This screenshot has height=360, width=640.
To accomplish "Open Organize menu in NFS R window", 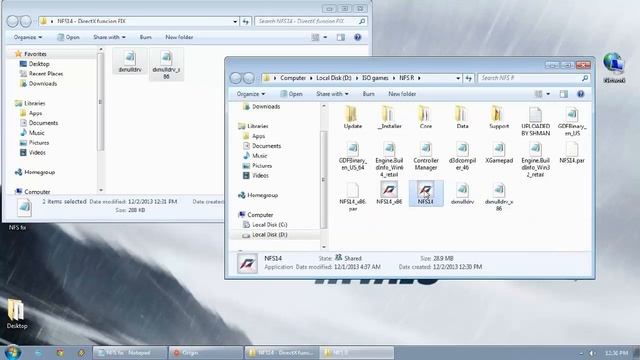I will (251, 94).
